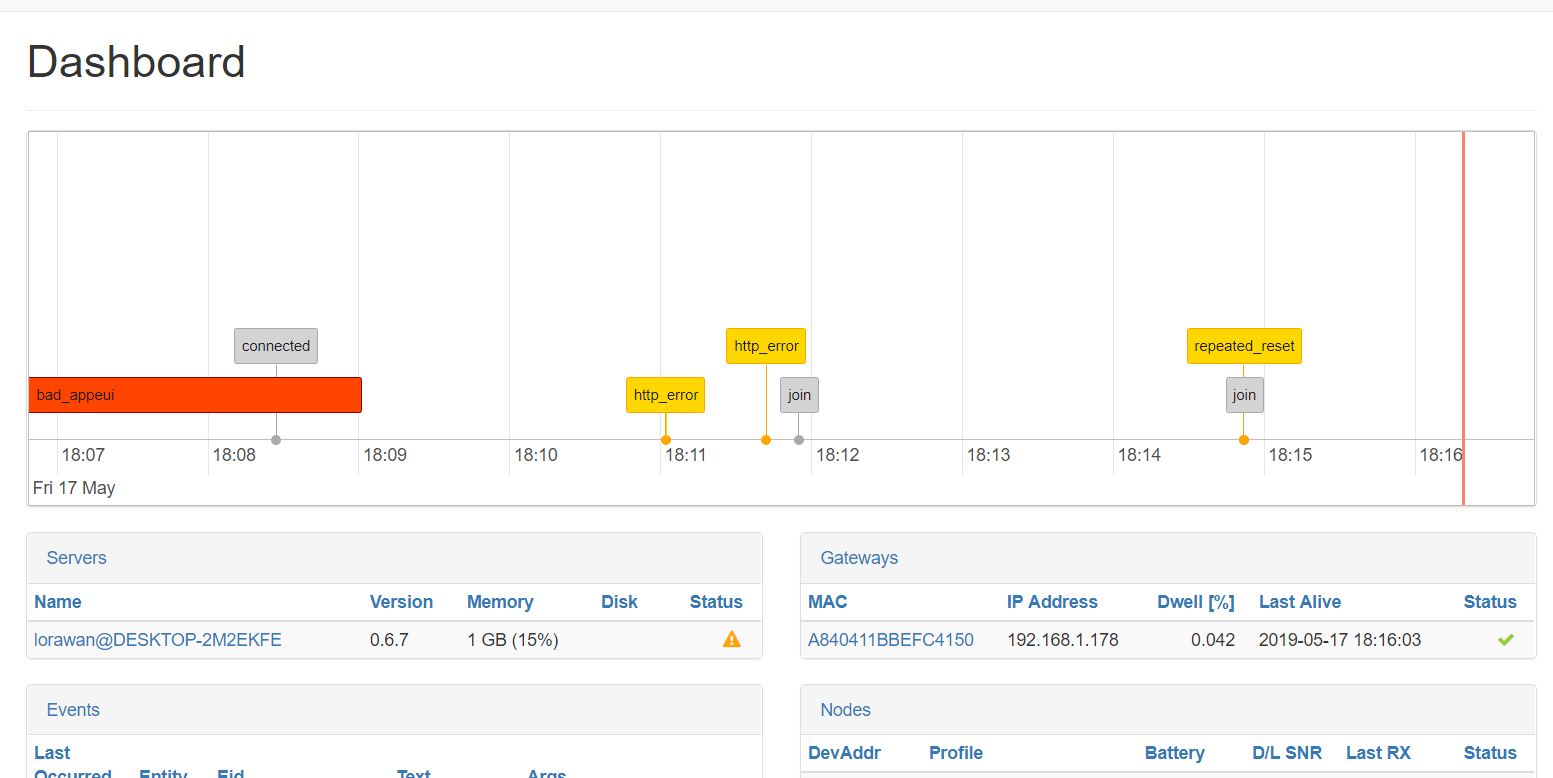Click the http_error event above the join marker
Screen dimensions: 1553x778
point(765,345)
